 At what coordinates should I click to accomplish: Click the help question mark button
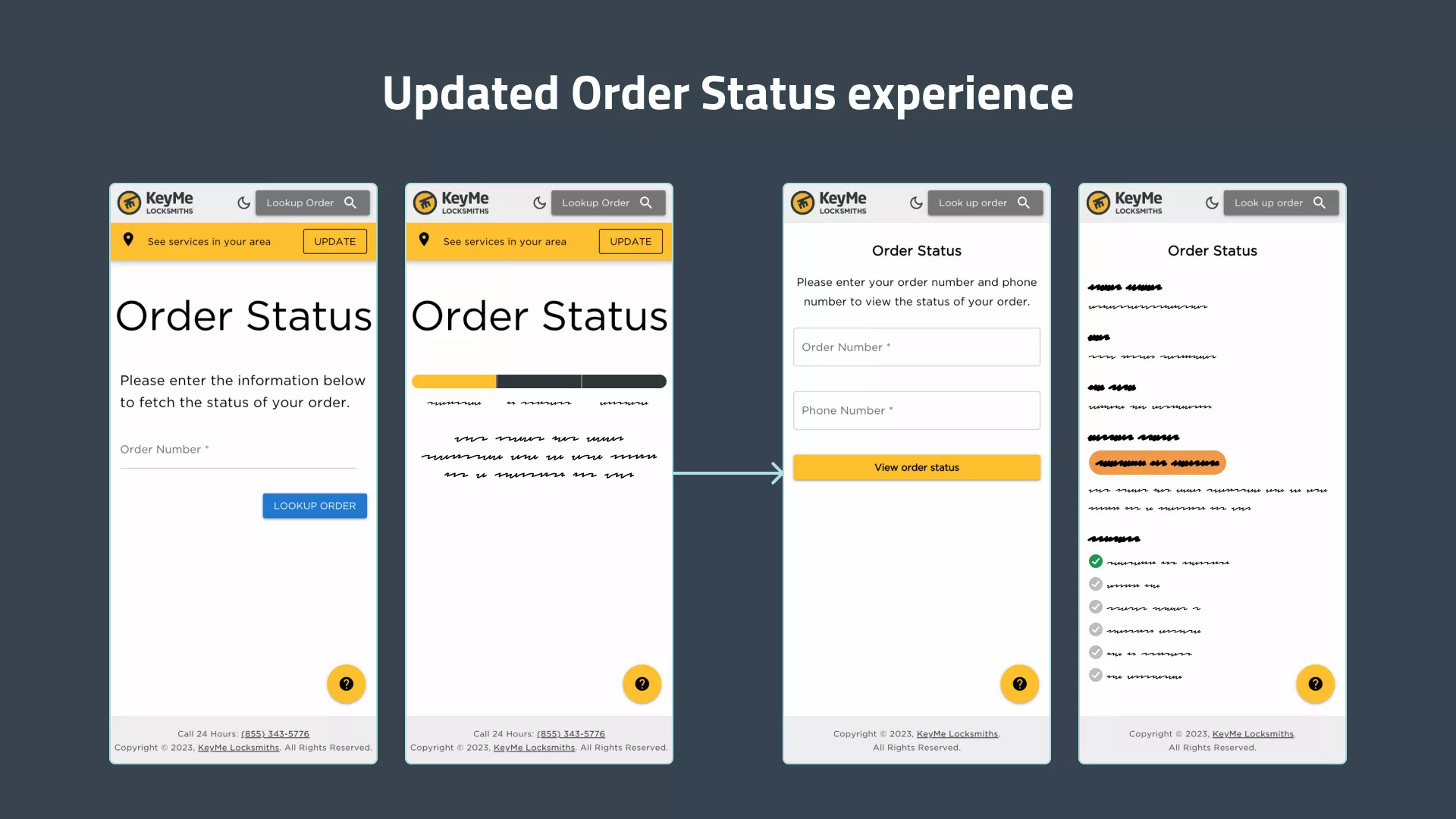[346, 684]
